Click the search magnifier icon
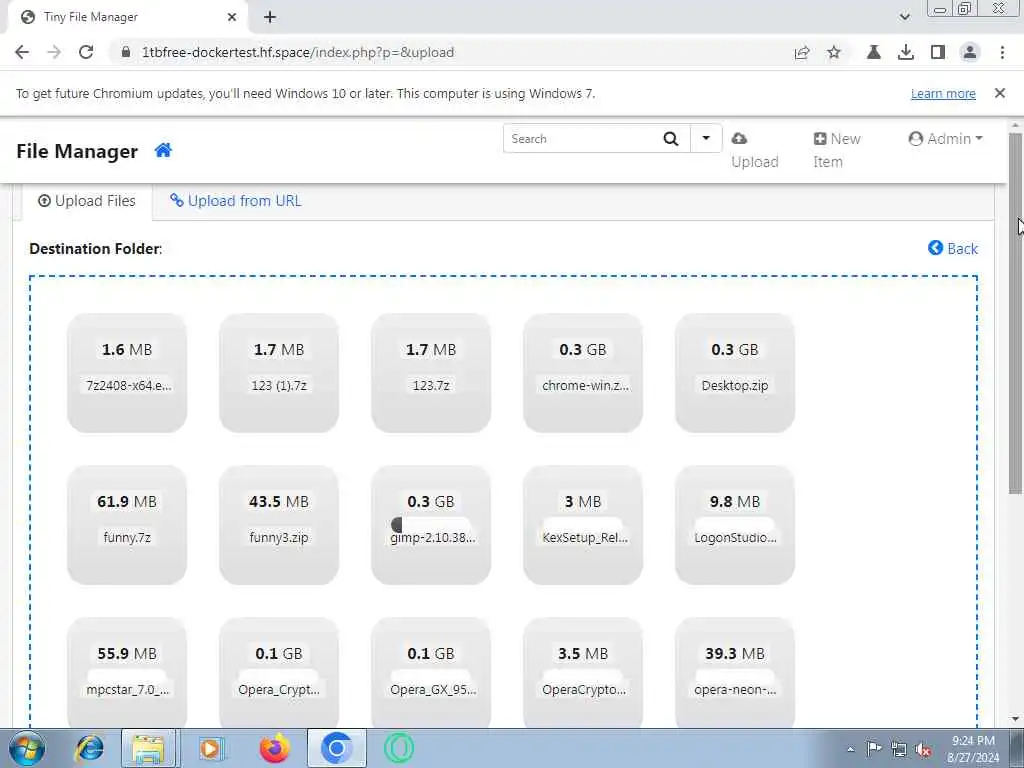 pos(671,138)
